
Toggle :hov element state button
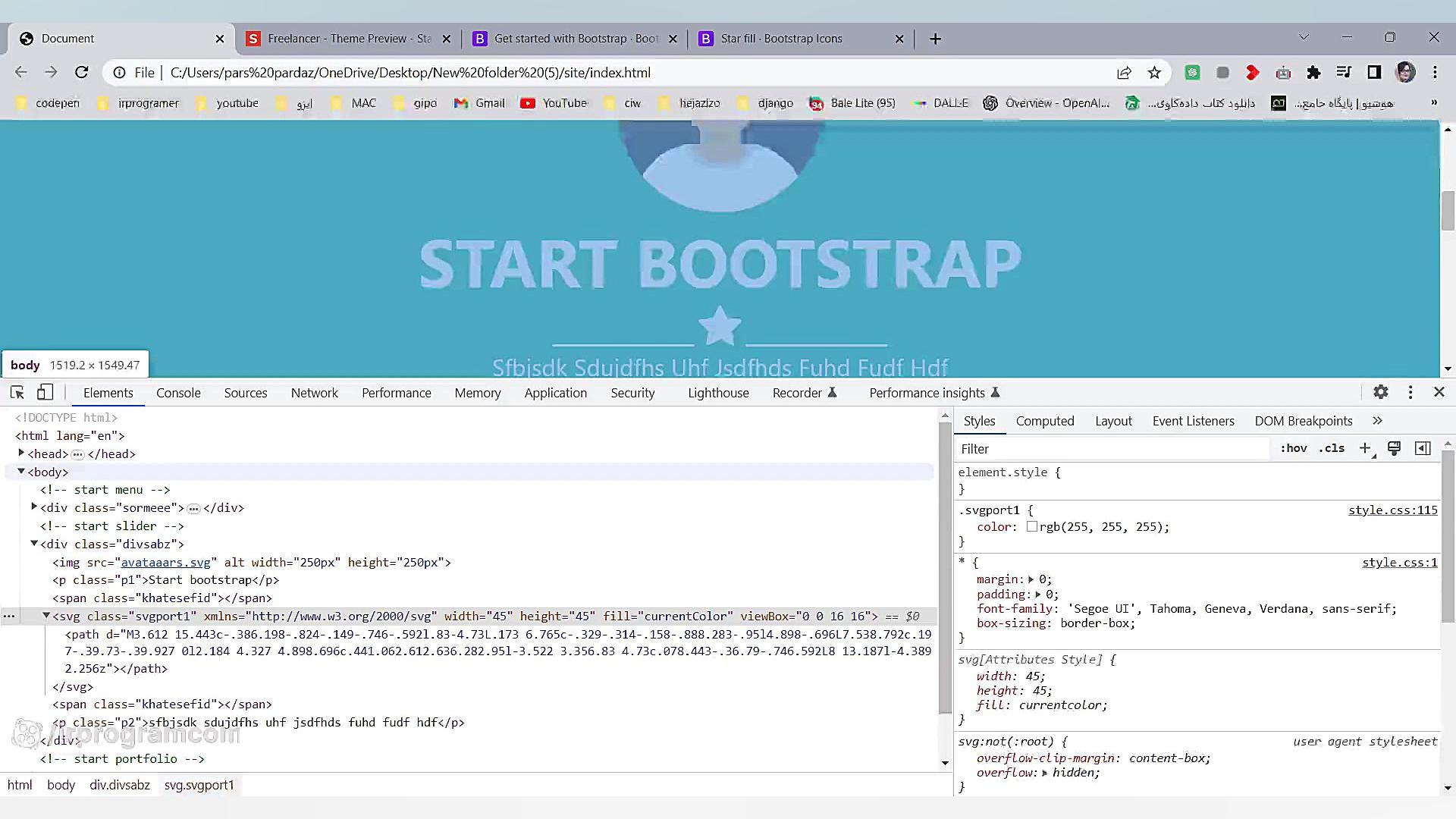click(x=1294, y=448)
